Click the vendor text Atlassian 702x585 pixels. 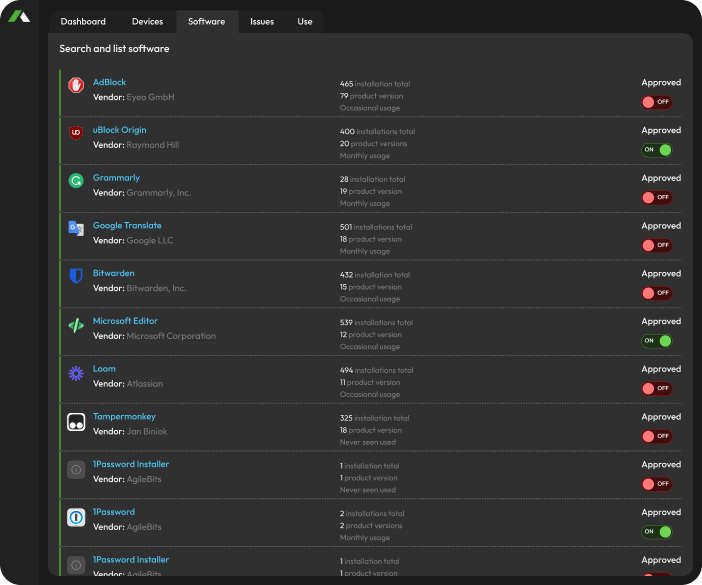(x=145, y=384)
